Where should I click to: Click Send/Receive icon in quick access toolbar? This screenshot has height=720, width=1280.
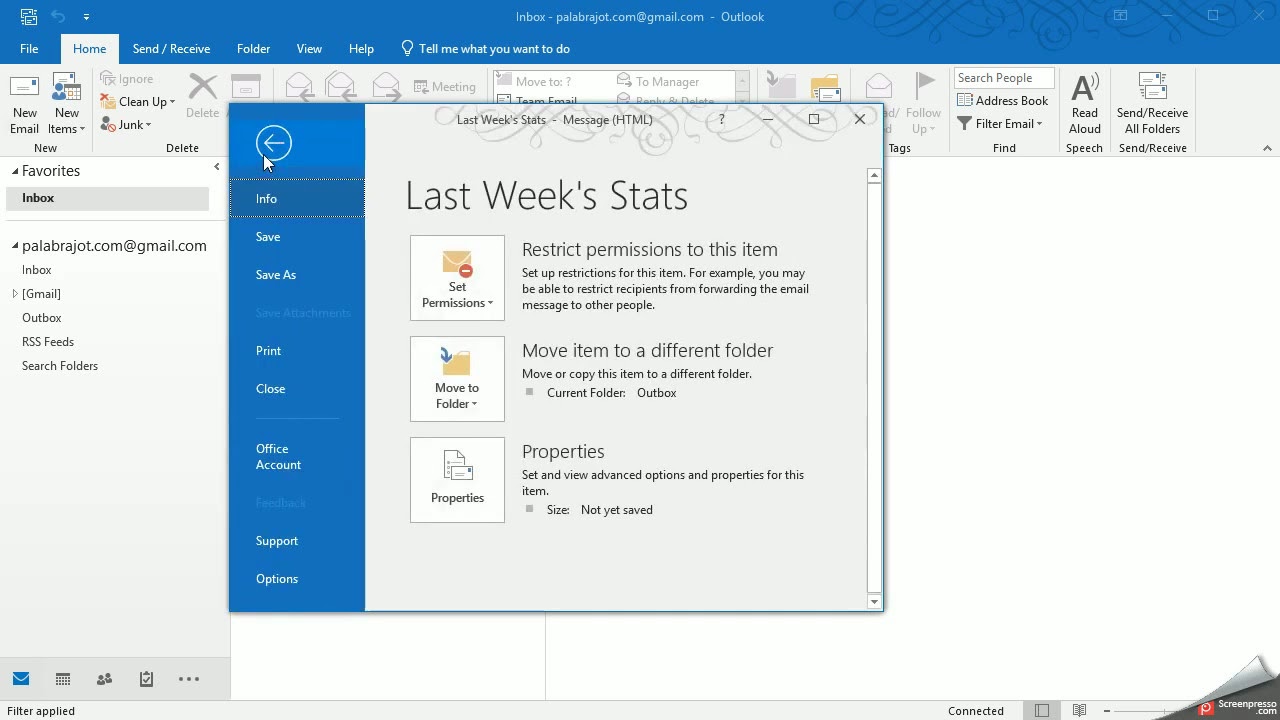29,16
